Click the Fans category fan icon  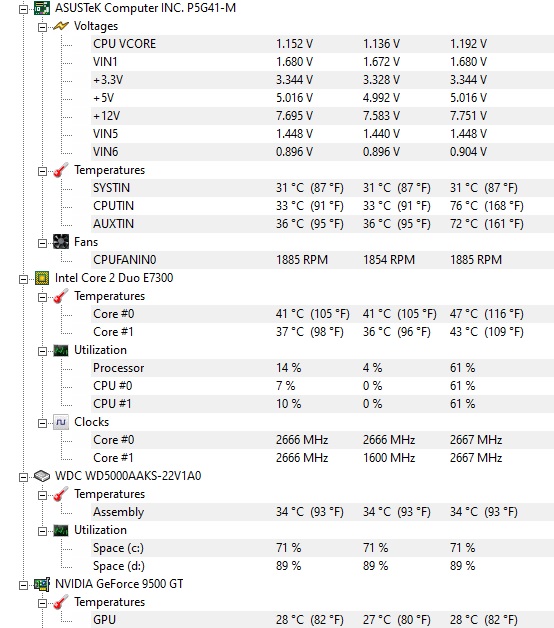(61, 242)
